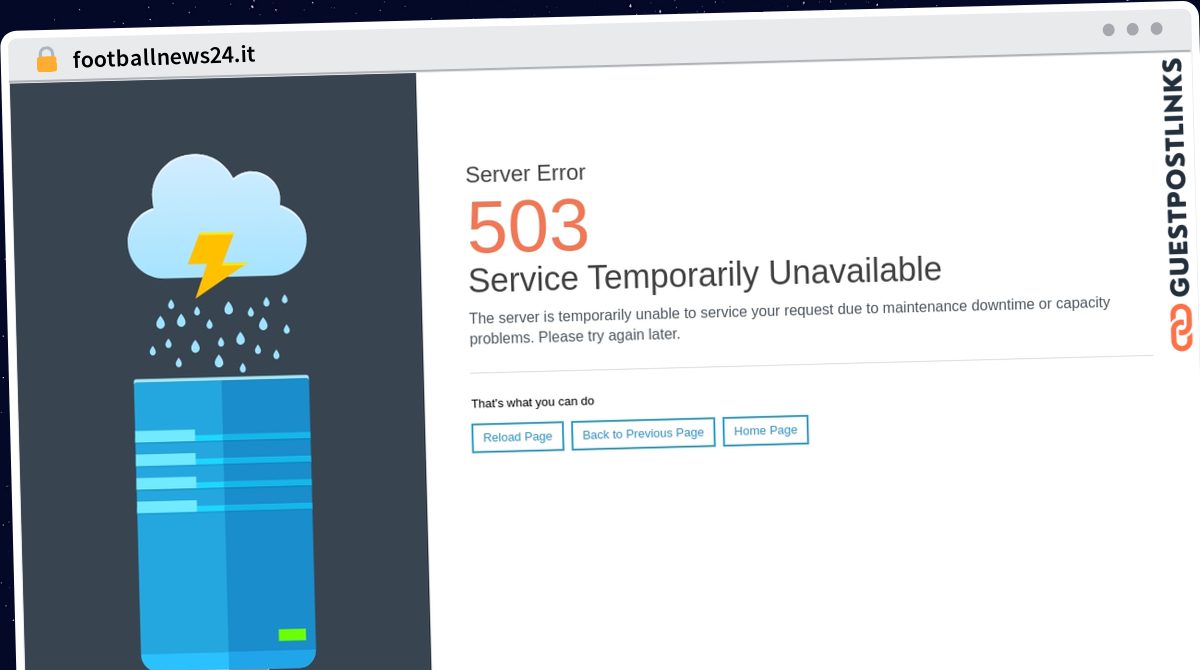Click the large orange 503 code
1200x670 pixels.
528,225
